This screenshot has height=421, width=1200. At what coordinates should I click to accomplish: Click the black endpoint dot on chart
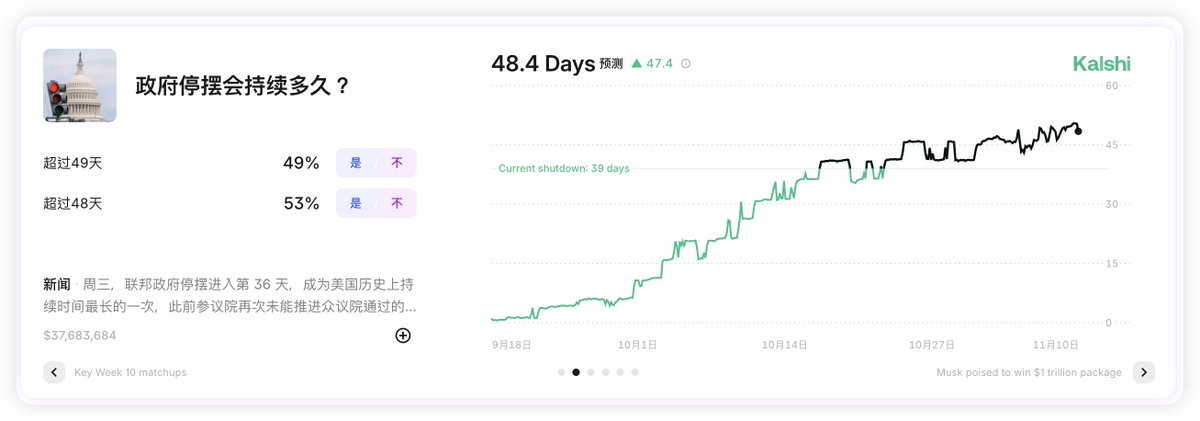click(1078, 131)
